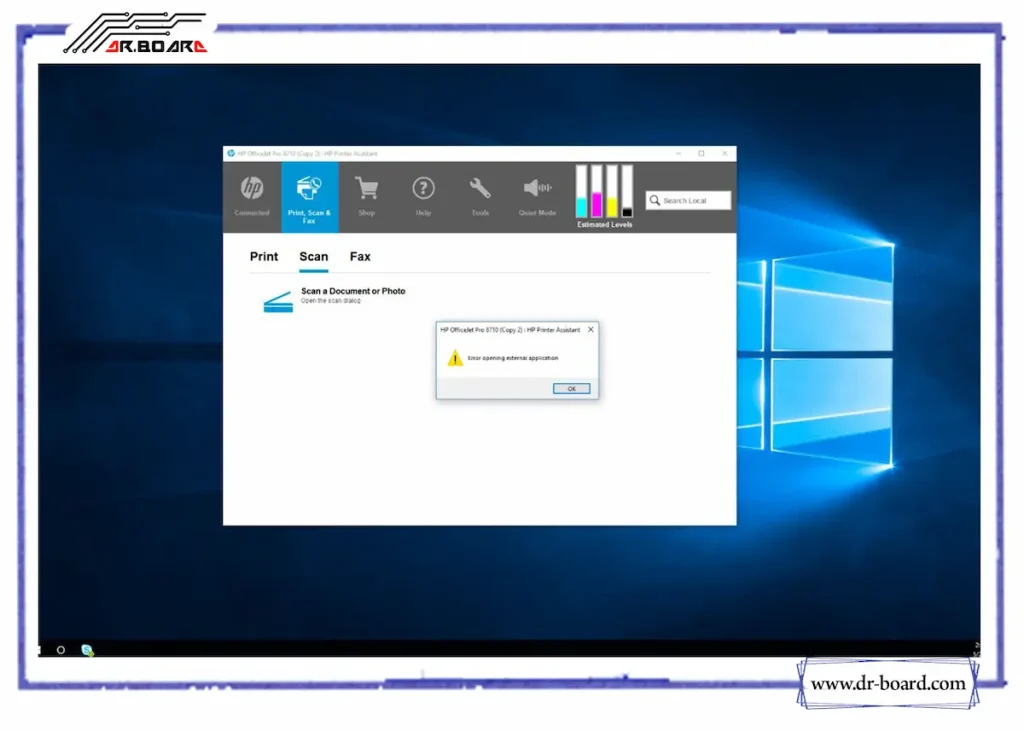Screen dimensions: 1024x731
Task: Click the search icon on the taskbar
Action: tap(62, 650)
